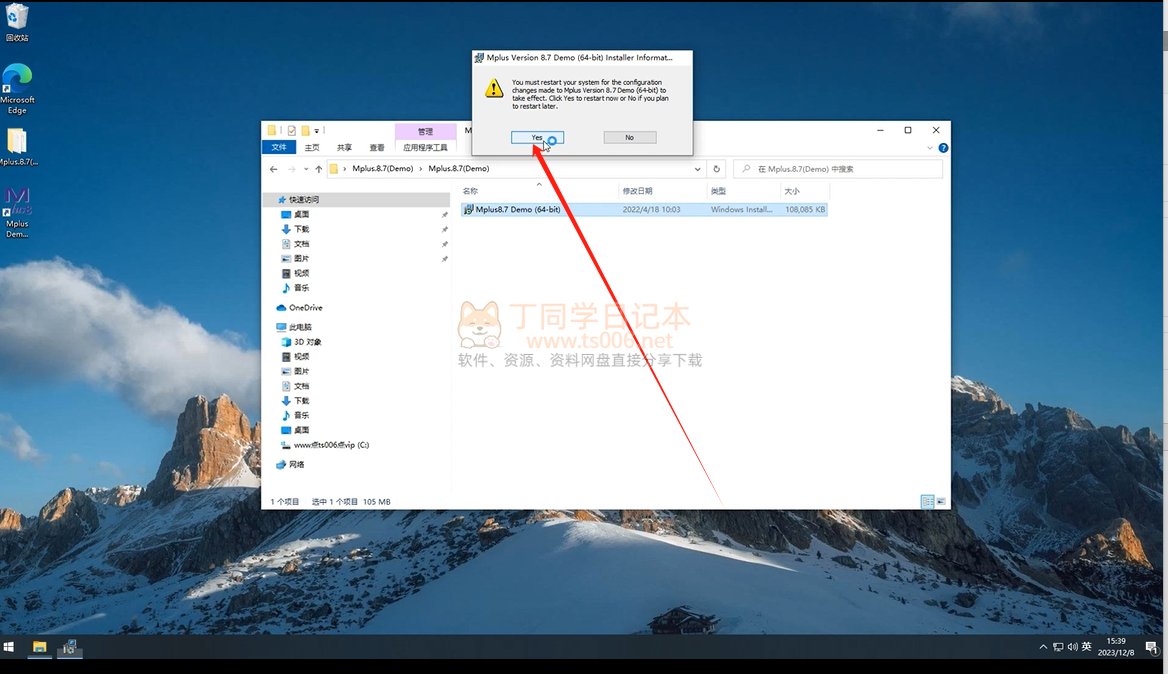The image size is (1168, 674).
Task: Click the 108,085 KB size cell
Action: click(x=804, y=210)
